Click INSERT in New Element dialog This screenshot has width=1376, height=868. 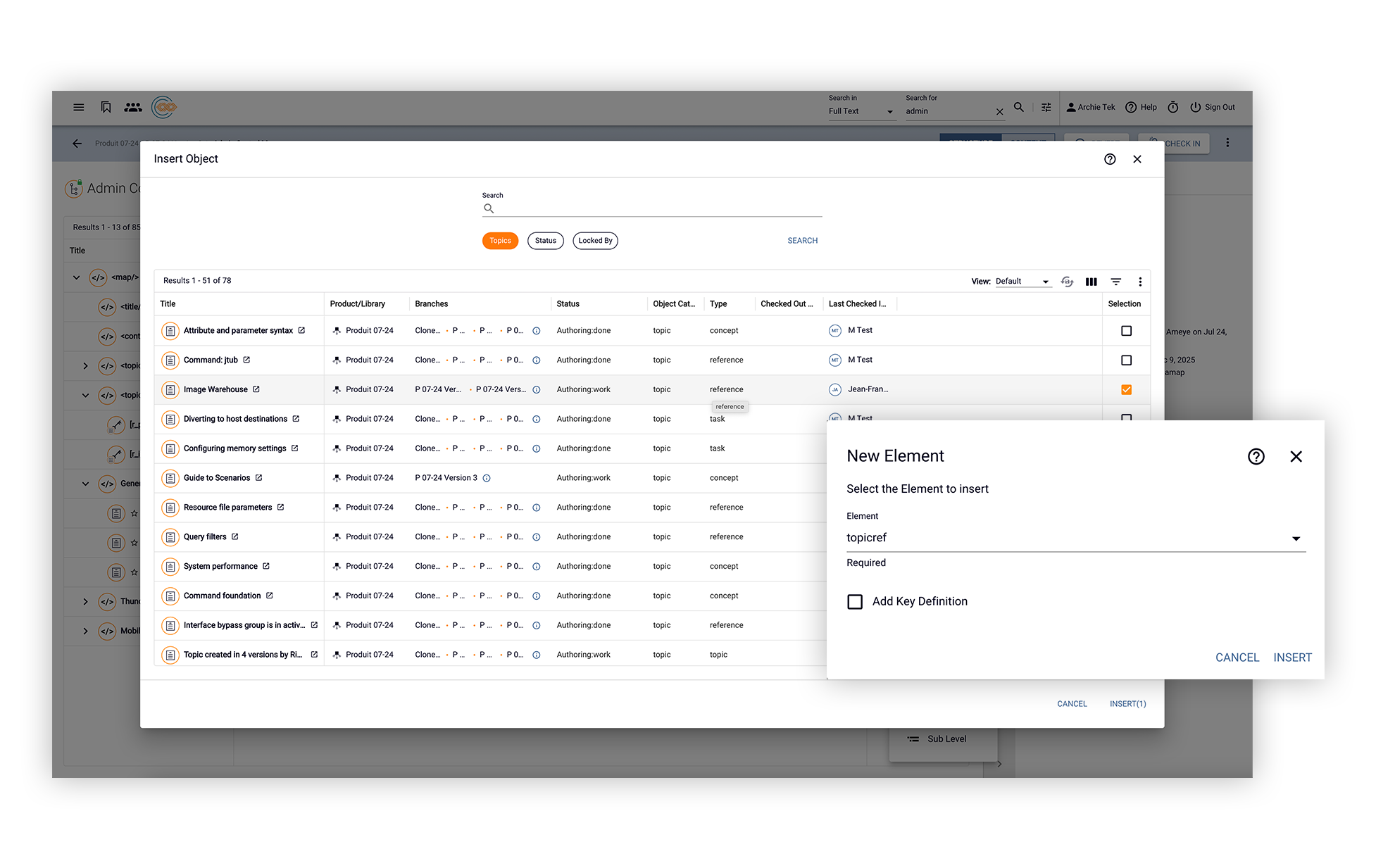1292,658
